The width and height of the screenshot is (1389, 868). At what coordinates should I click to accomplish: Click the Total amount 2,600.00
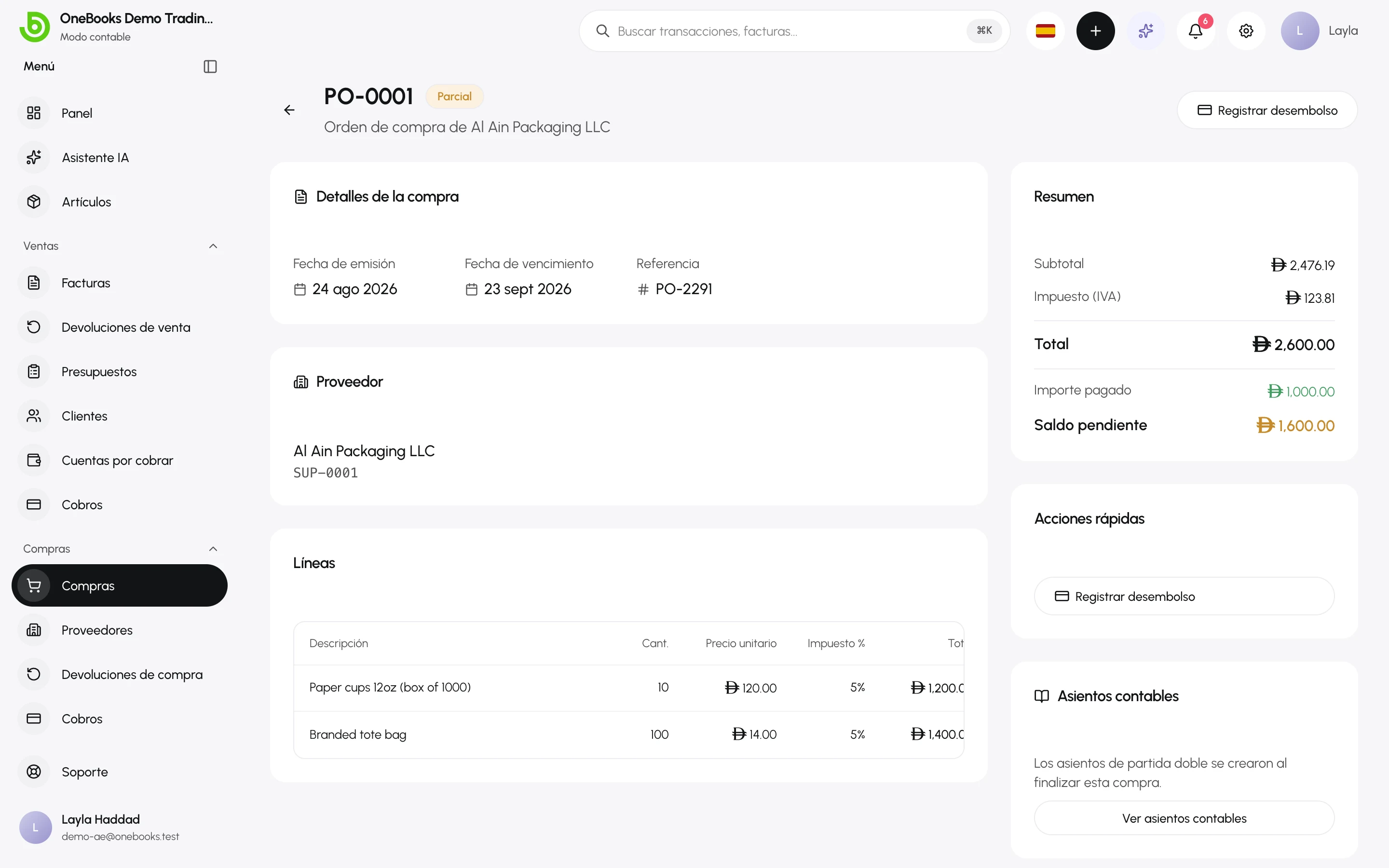click(1293, 344)
